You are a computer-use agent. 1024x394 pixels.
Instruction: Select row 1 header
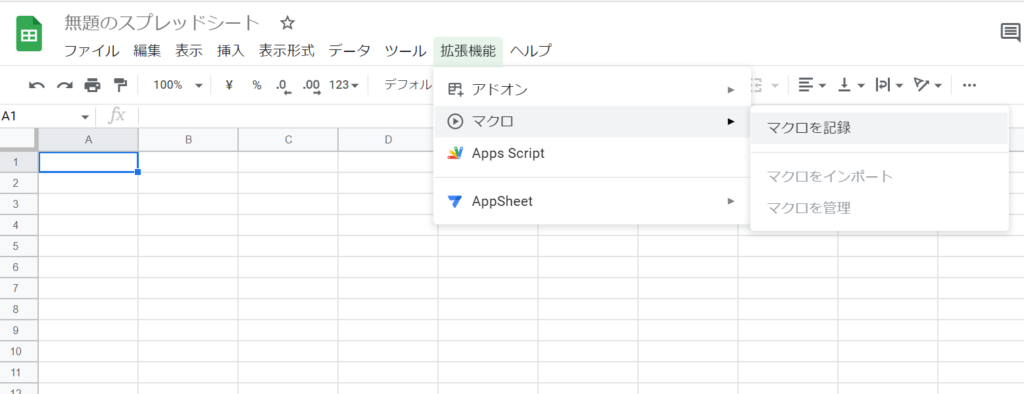tap(19, 162)
